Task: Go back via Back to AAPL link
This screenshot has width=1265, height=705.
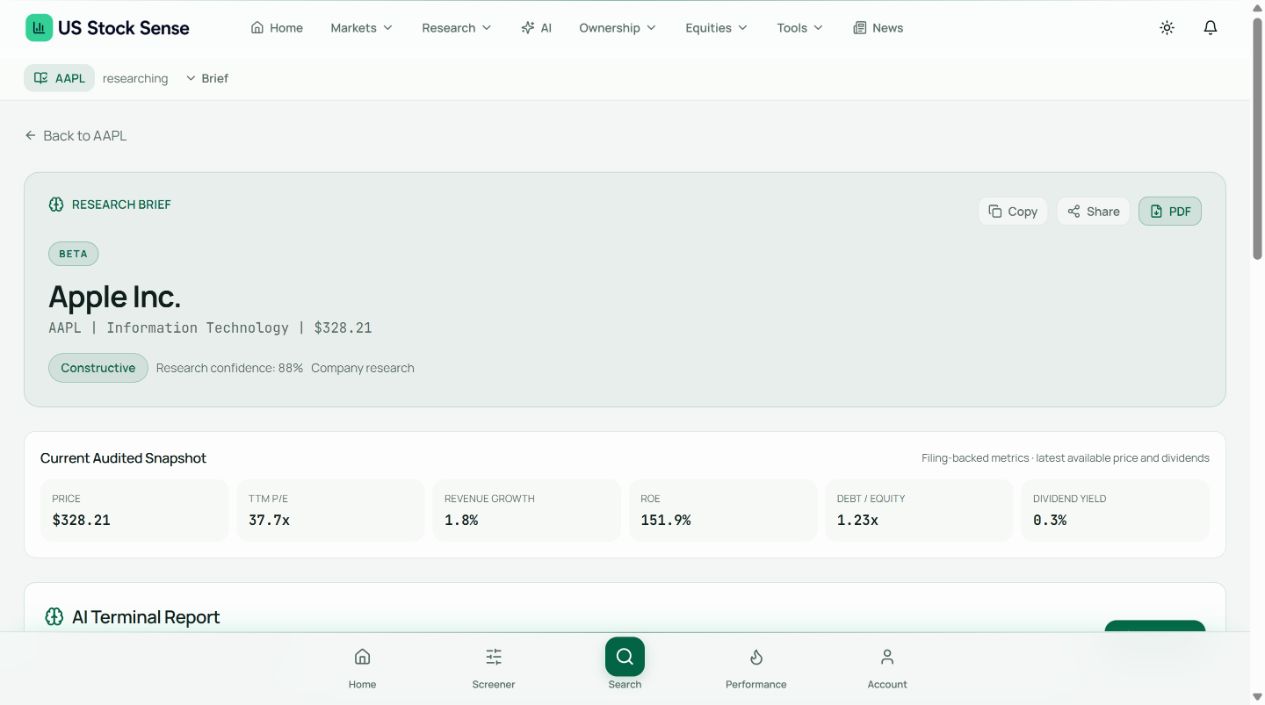Action: [x=76, y=135]
